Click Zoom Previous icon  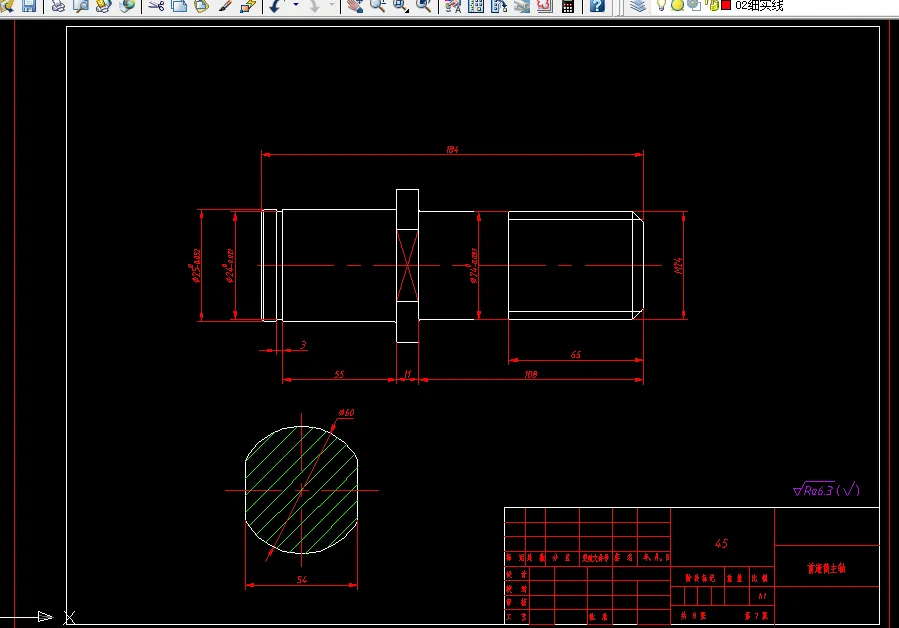pyautogui.click(x=423, y=6)
